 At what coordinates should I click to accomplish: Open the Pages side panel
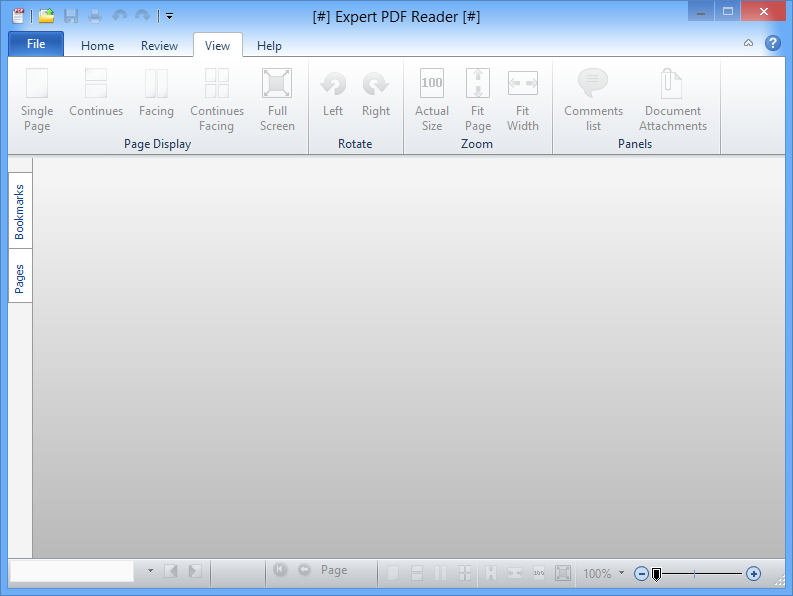20,278
